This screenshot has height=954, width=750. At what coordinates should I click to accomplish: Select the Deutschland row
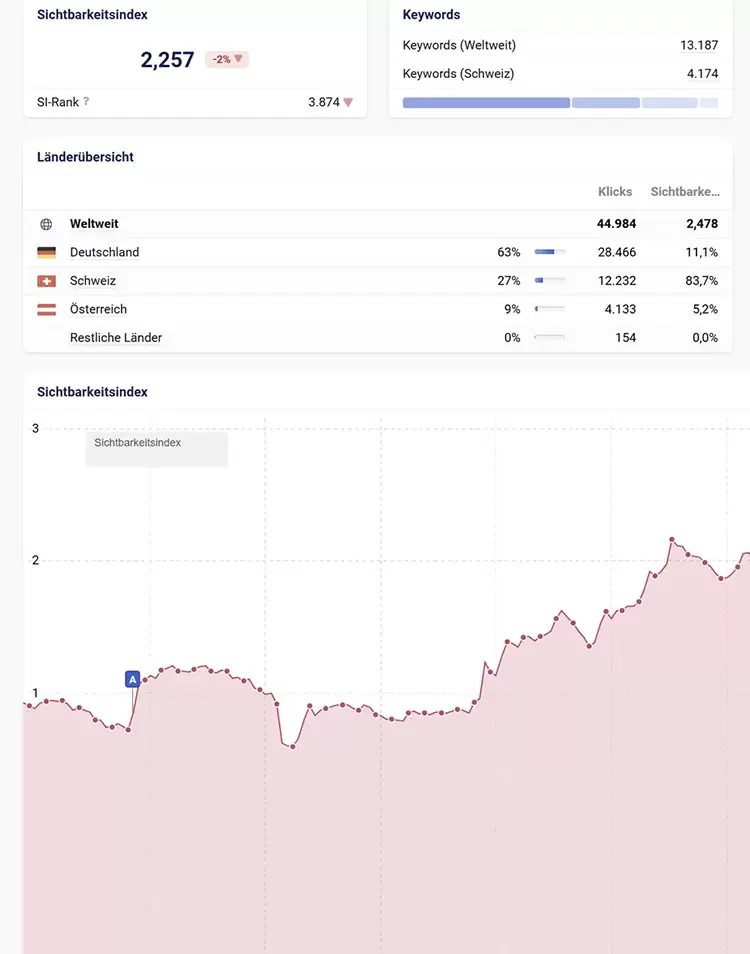click(105, 253)
